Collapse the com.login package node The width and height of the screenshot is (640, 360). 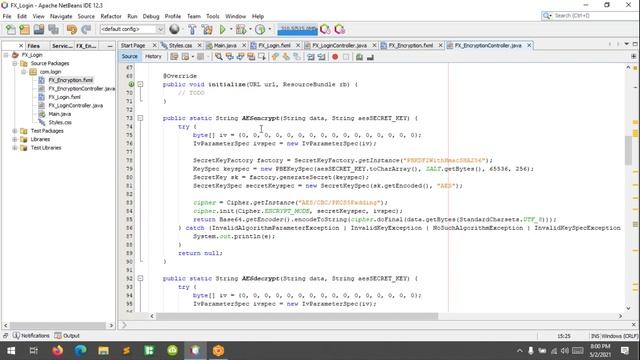click(24, 72)
